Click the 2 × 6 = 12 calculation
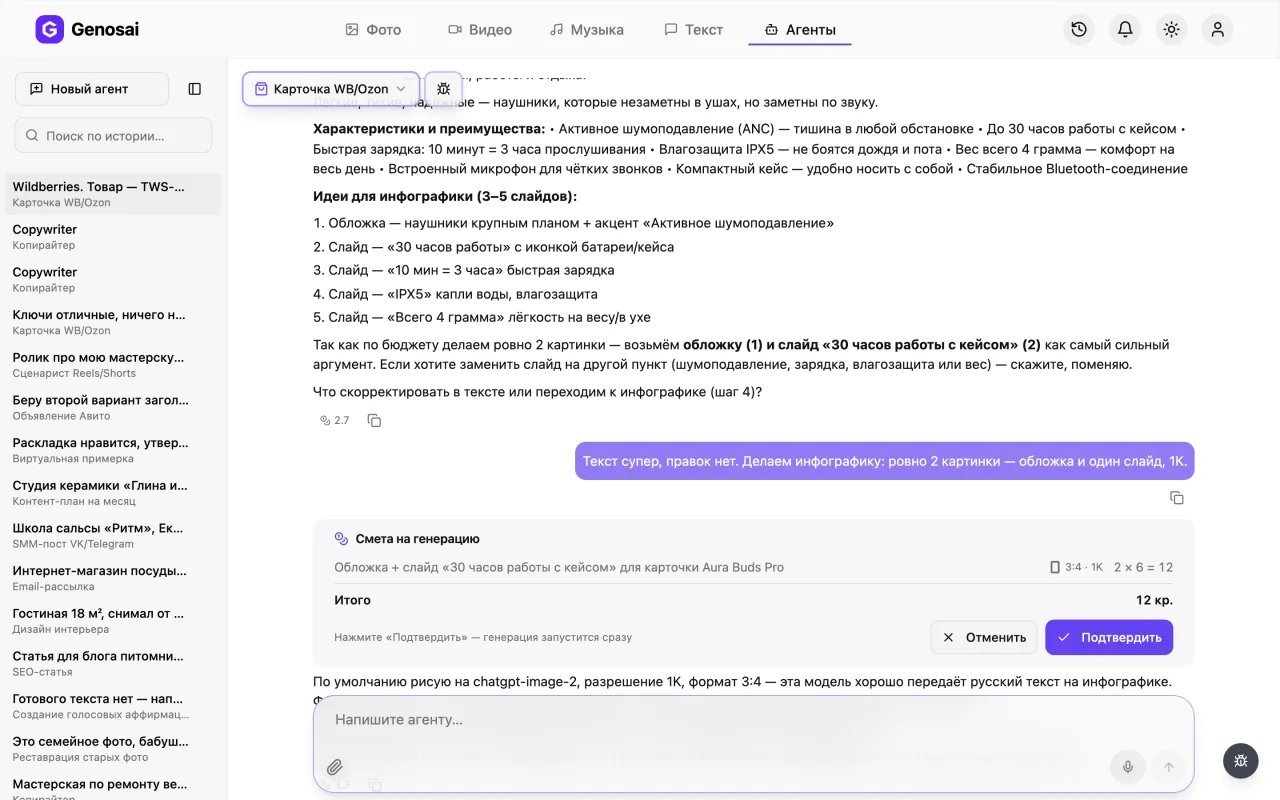The image size is (1280, 800). [1143, 567]
